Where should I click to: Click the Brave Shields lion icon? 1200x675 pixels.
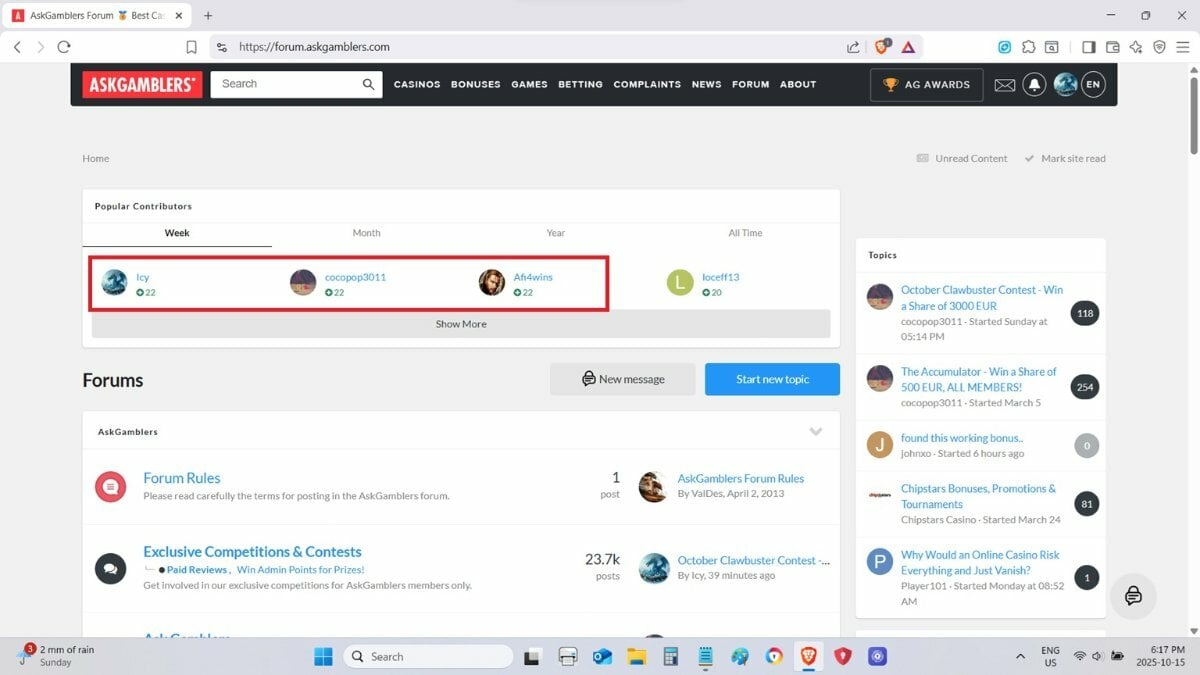pos(883,47)
